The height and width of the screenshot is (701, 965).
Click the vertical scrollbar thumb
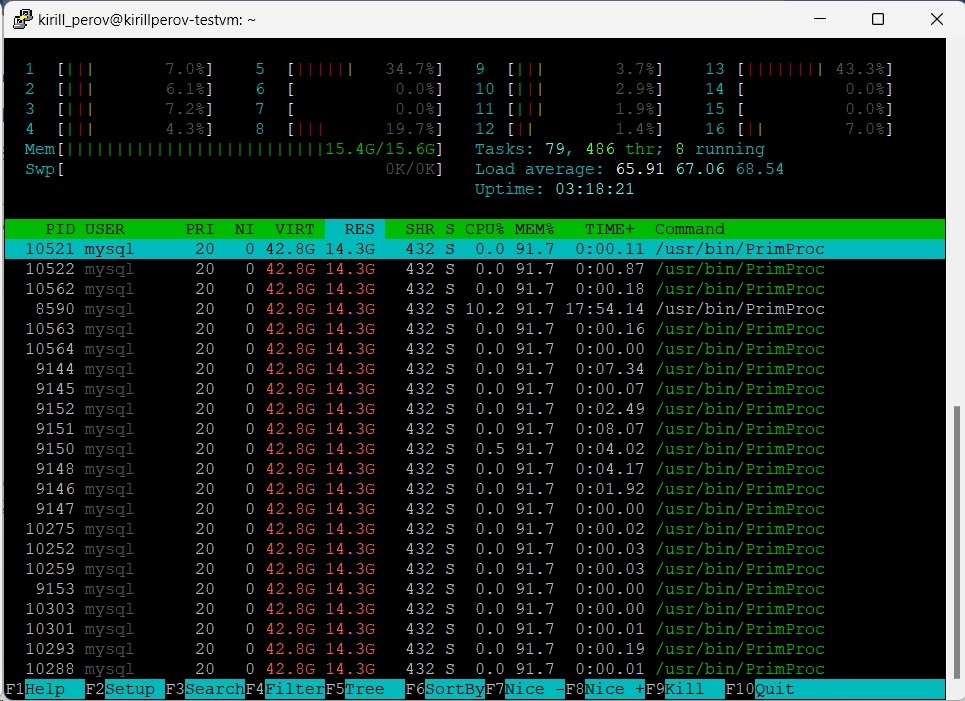click(x=957, y=540)
